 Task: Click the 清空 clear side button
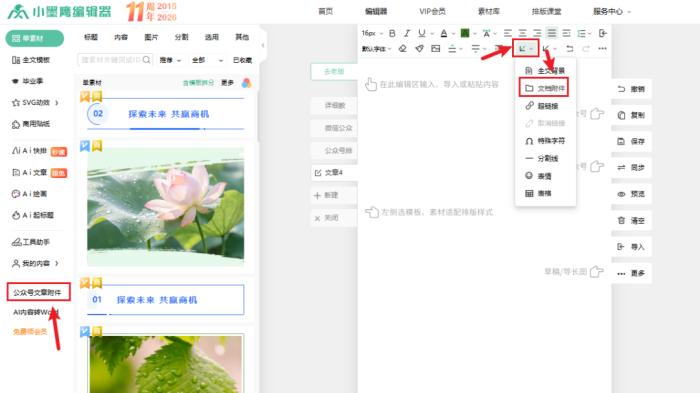pos(631,221)
